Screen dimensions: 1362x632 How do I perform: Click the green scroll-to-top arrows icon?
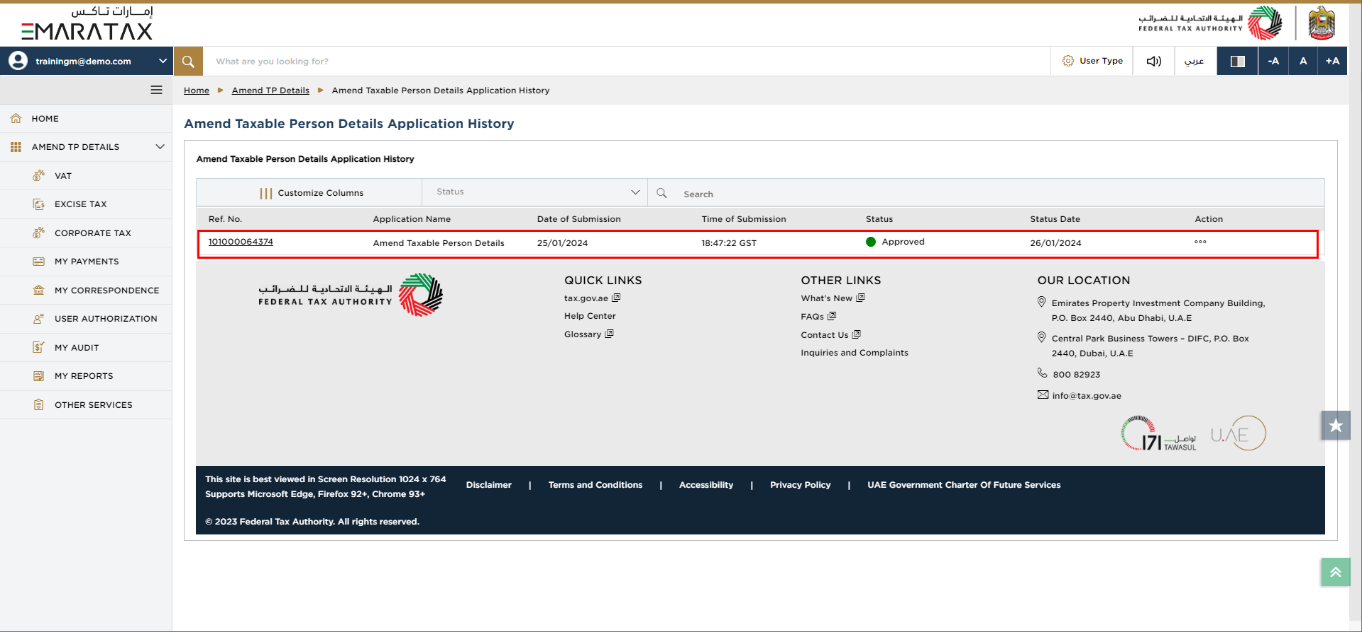(1335, 571)
